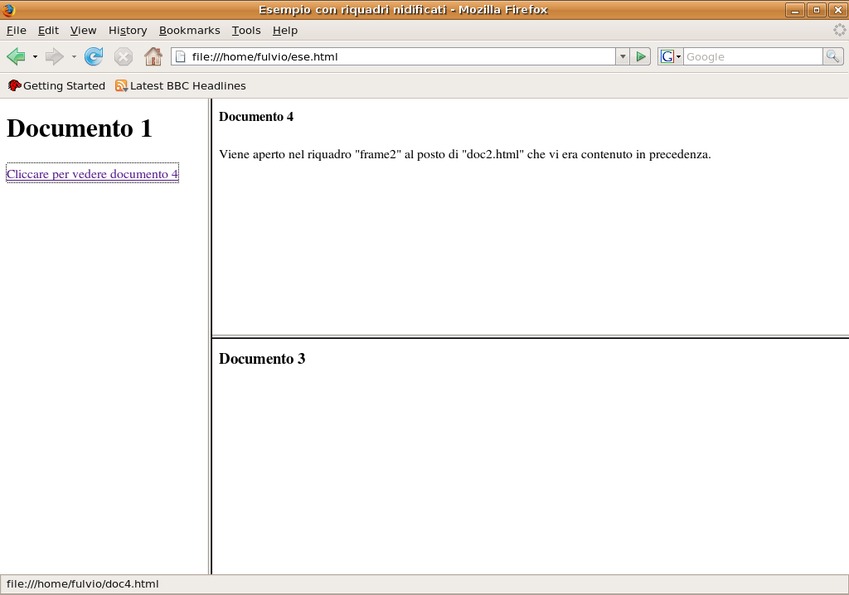Image resolution: width=849 pixels, height=595 pixels.
Task: Open the Latest BBC Headlines feed bookmark
Action: pos(180,86)
